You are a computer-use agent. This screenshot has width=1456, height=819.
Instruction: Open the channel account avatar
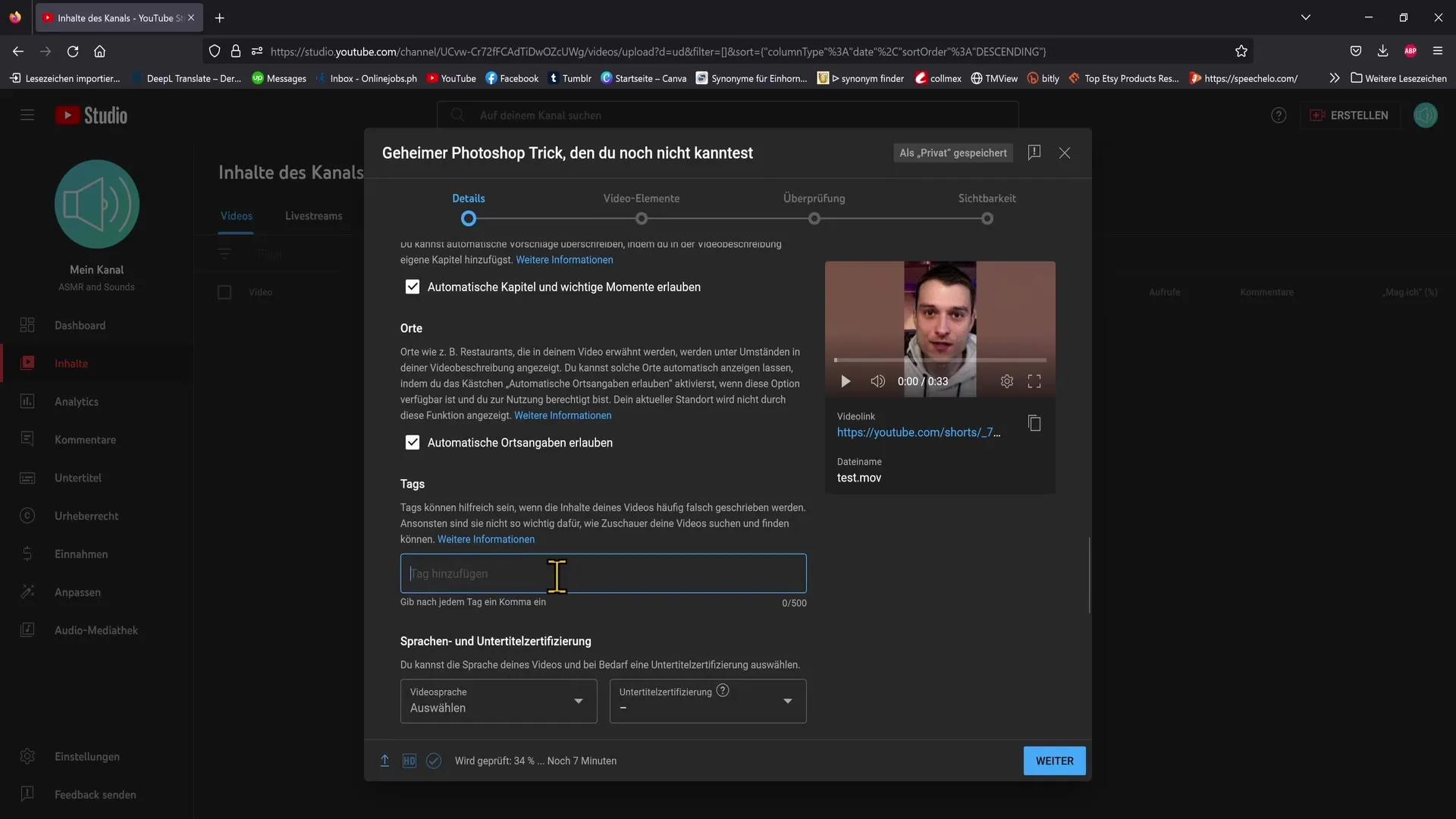tap(1426, 115)
